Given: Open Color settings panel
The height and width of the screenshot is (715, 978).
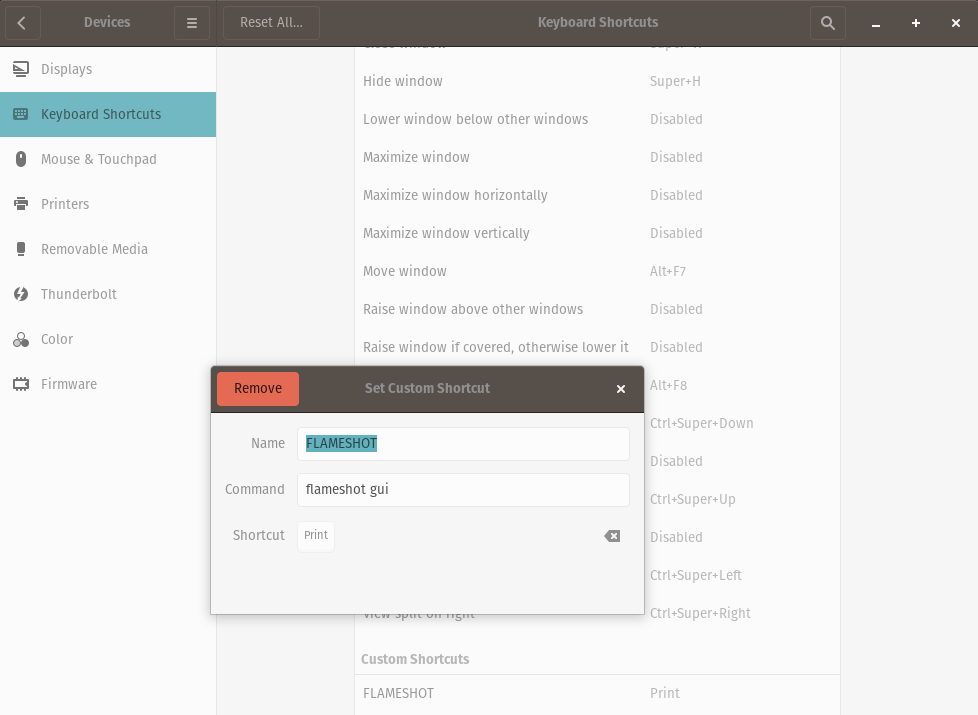Looking at the screenshot, I should click(x=108, y=339).
